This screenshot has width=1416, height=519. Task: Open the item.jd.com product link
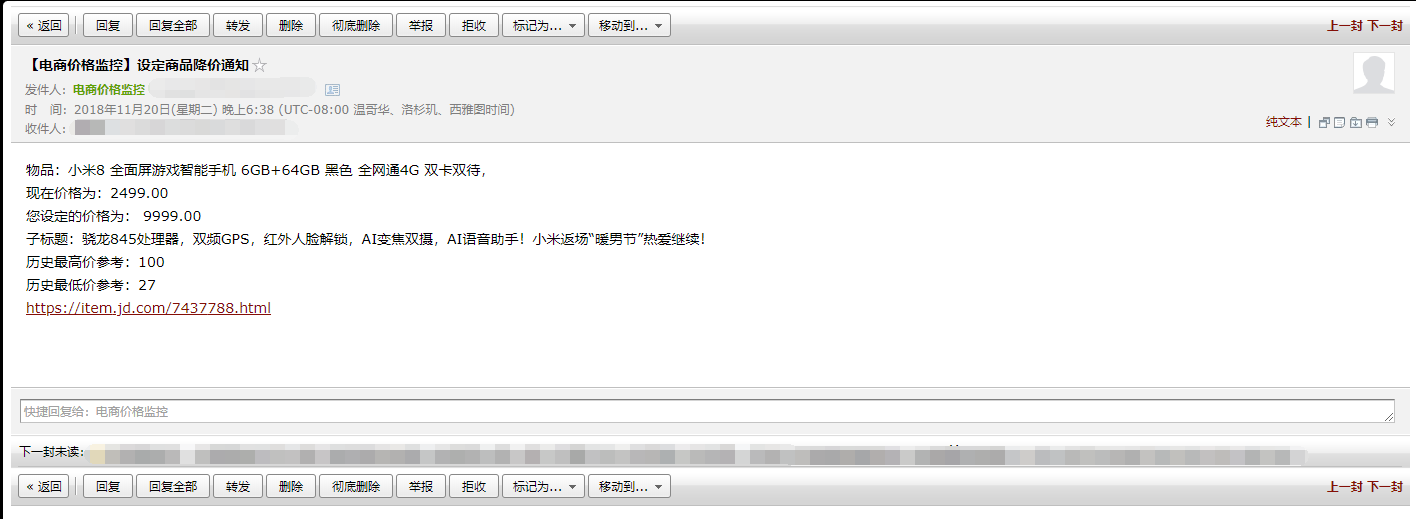[148, 308]
